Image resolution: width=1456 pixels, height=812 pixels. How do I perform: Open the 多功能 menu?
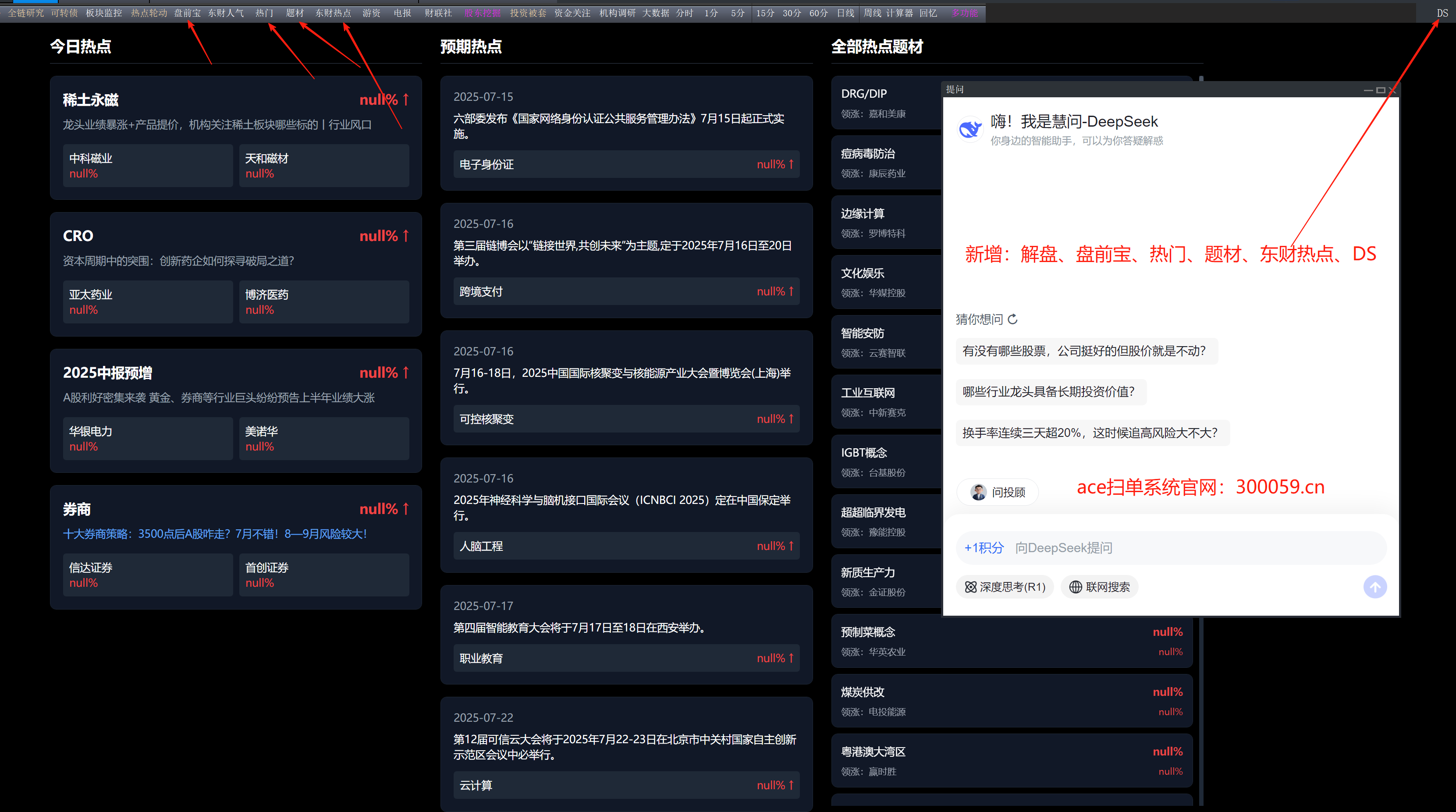click(x=964, y=13)
